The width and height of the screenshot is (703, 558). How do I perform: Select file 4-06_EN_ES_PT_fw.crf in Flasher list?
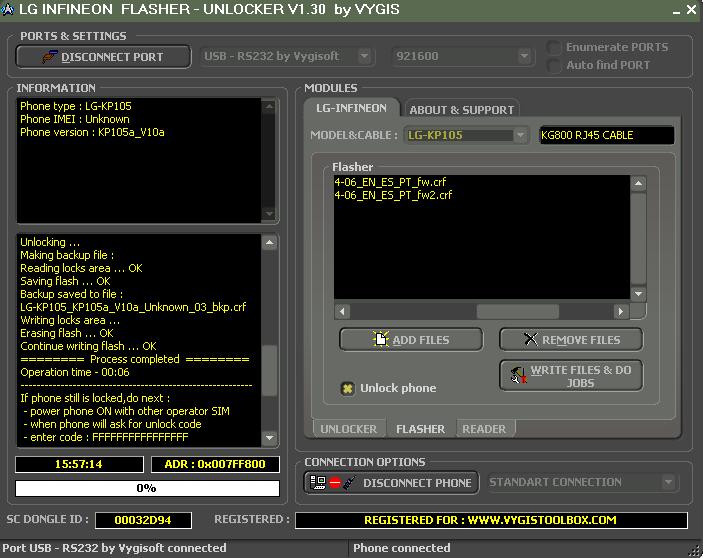click(390, 182)
